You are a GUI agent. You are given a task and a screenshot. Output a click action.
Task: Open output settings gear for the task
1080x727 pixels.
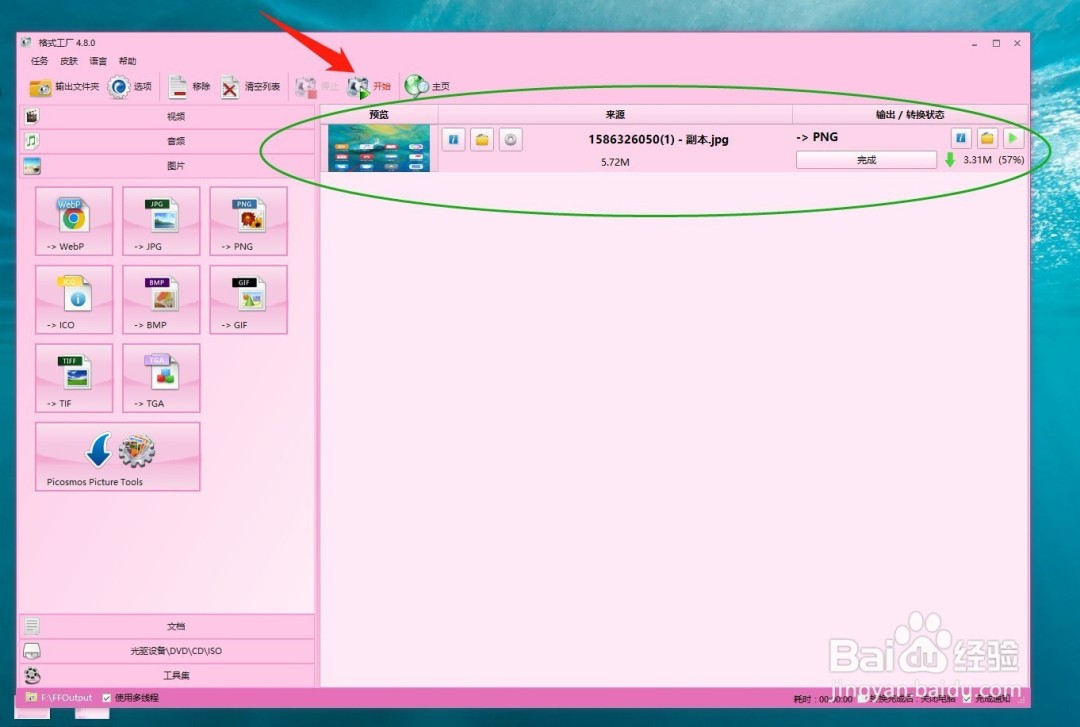[x=510, y=140]
